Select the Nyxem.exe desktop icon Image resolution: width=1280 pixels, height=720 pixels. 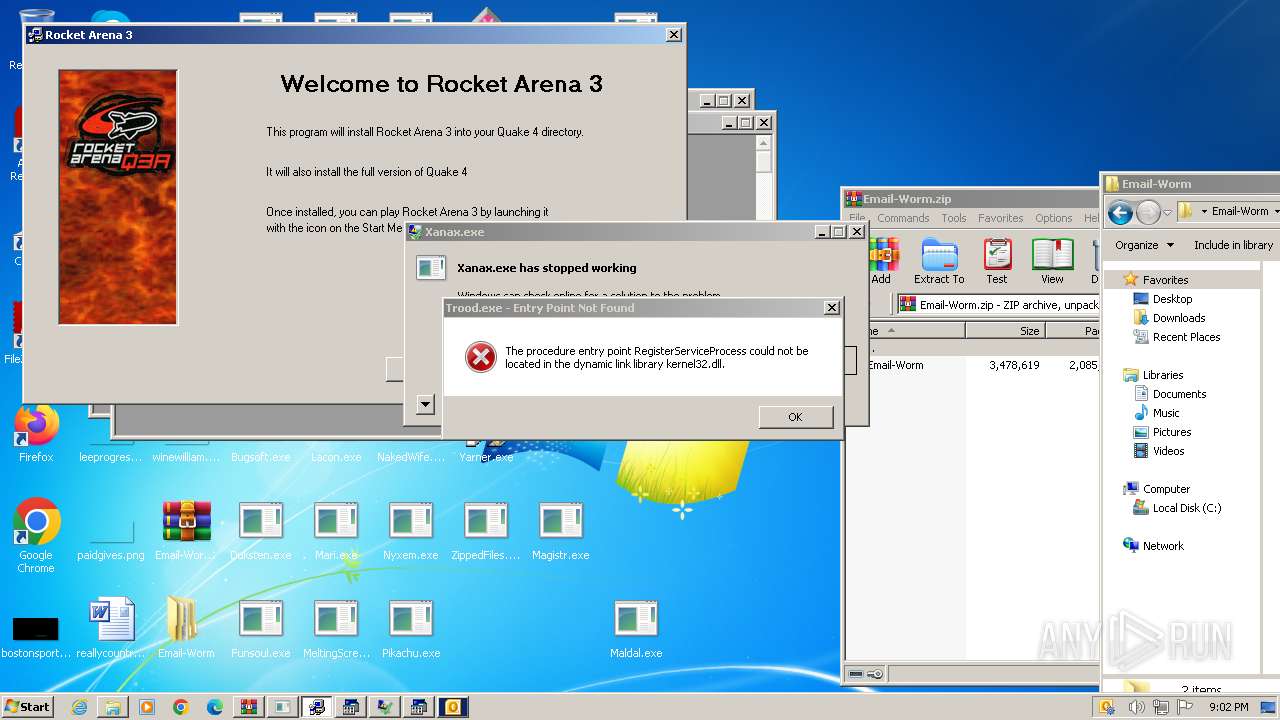410,531
